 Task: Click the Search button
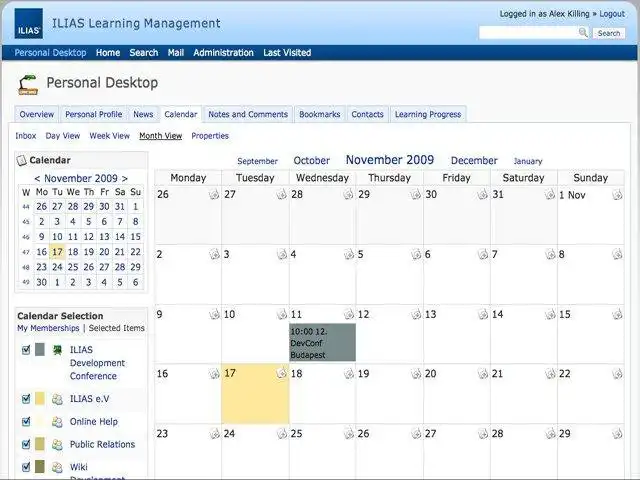(609, 33)
